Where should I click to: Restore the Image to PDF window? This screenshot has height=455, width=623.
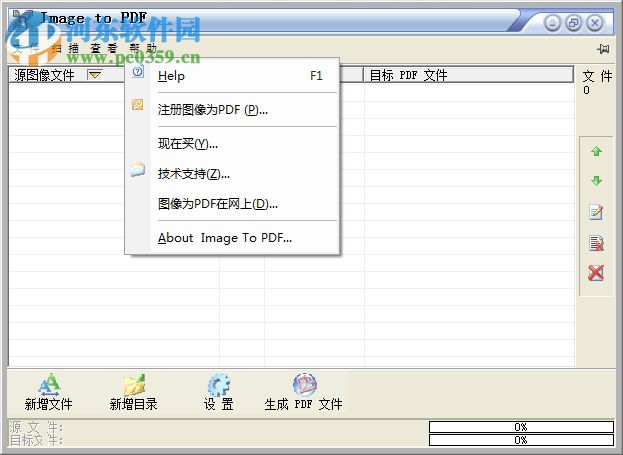(x=573, y=23)
